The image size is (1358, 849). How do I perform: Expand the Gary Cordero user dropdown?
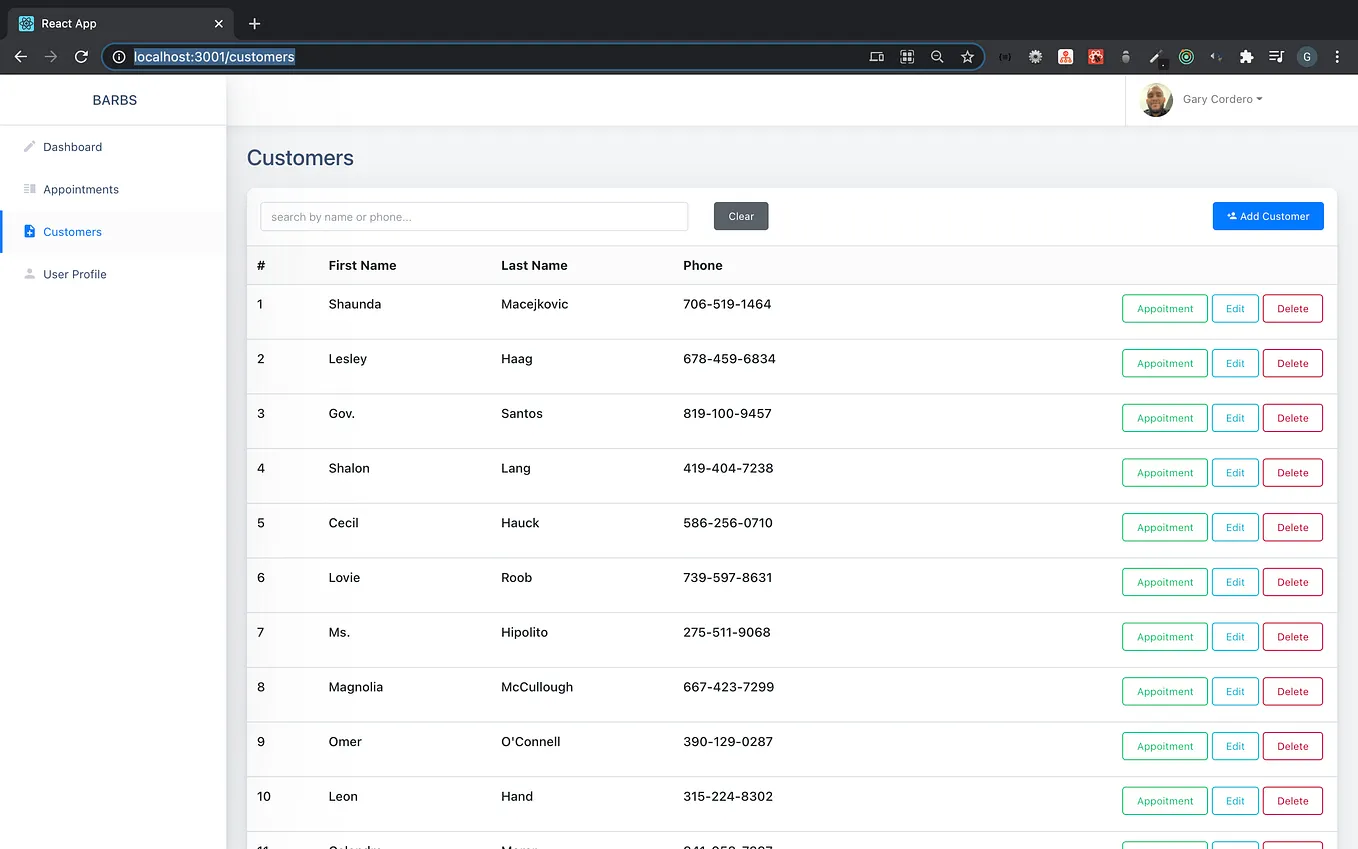click(x=1222, y=99)
